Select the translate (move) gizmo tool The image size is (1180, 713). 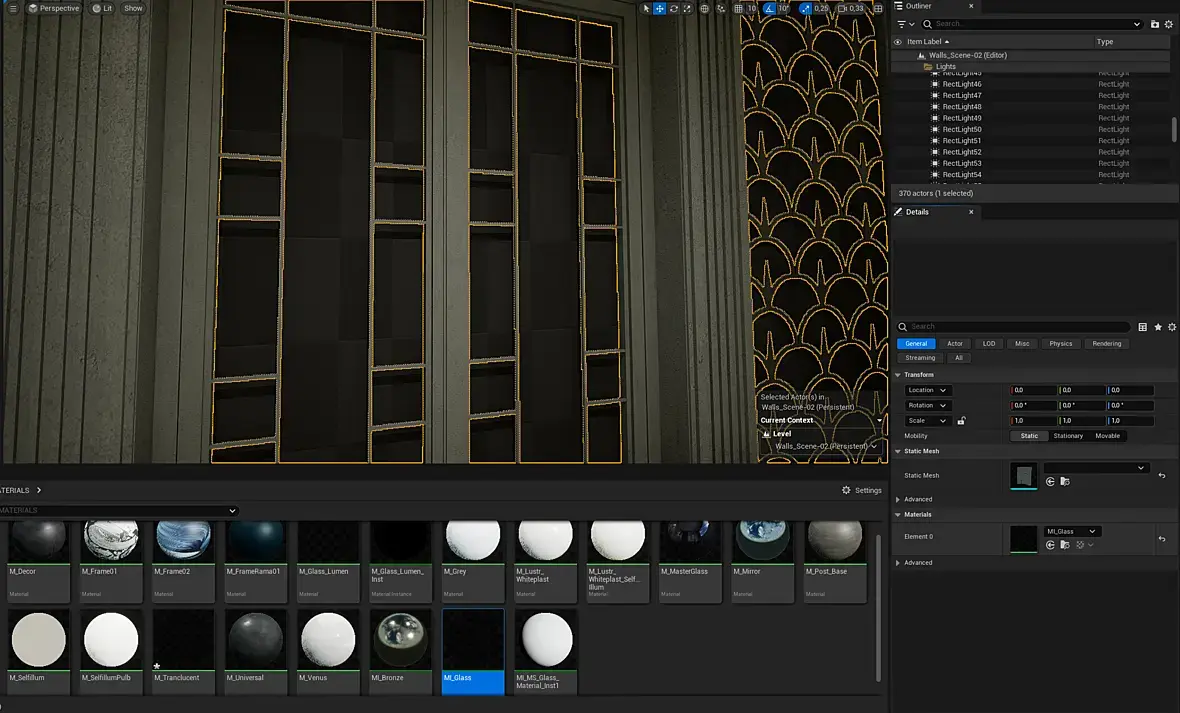(660, 8)
